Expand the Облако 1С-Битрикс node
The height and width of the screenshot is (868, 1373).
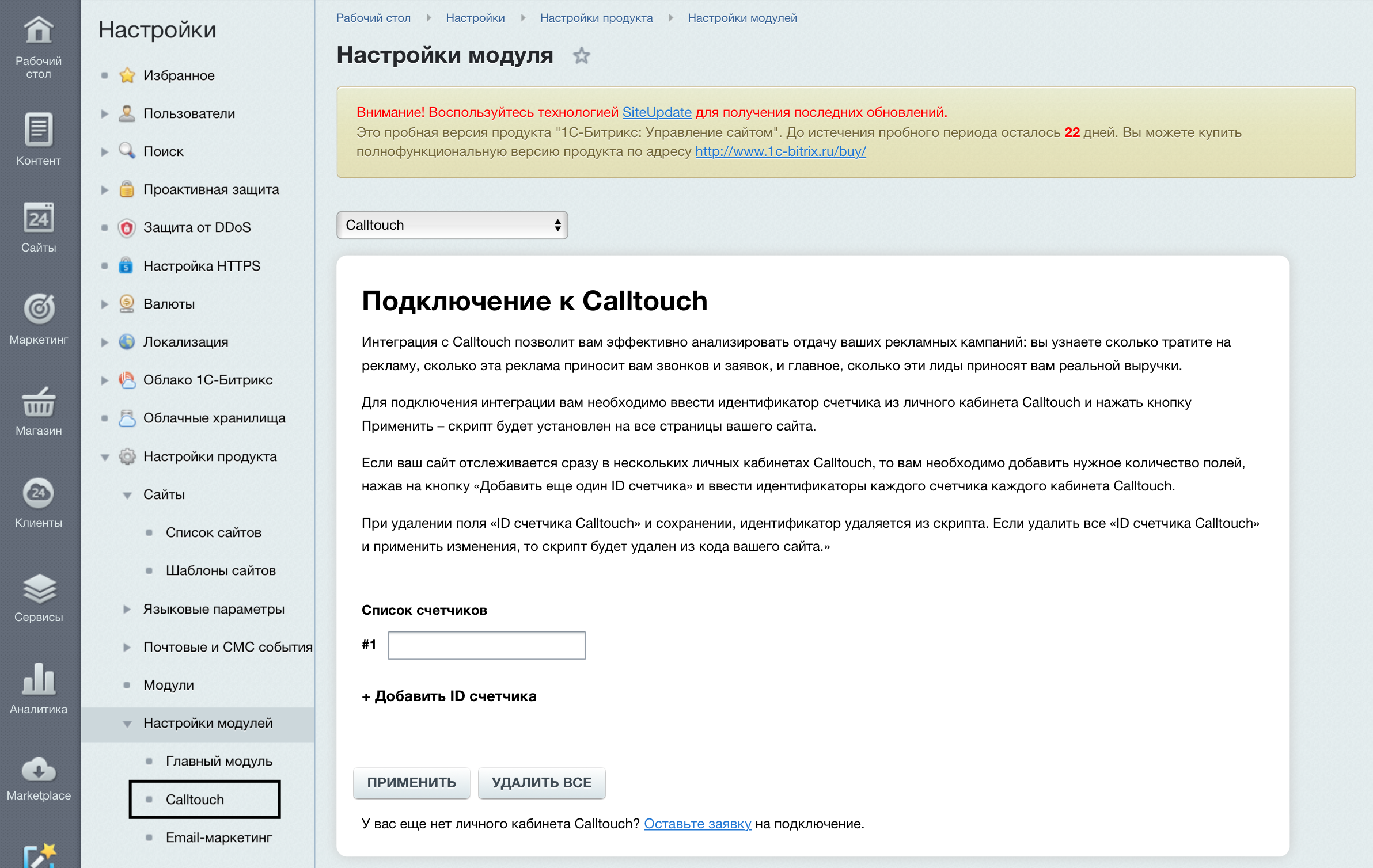click(x=104, y=380)
